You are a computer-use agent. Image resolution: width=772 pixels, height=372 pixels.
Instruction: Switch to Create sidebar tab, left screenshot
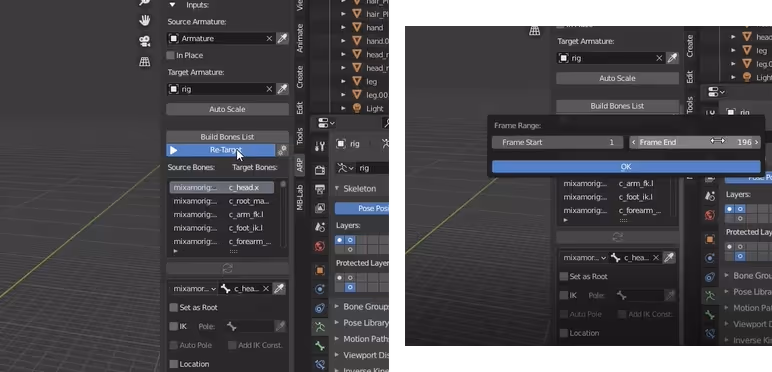(x=300, y=77)
